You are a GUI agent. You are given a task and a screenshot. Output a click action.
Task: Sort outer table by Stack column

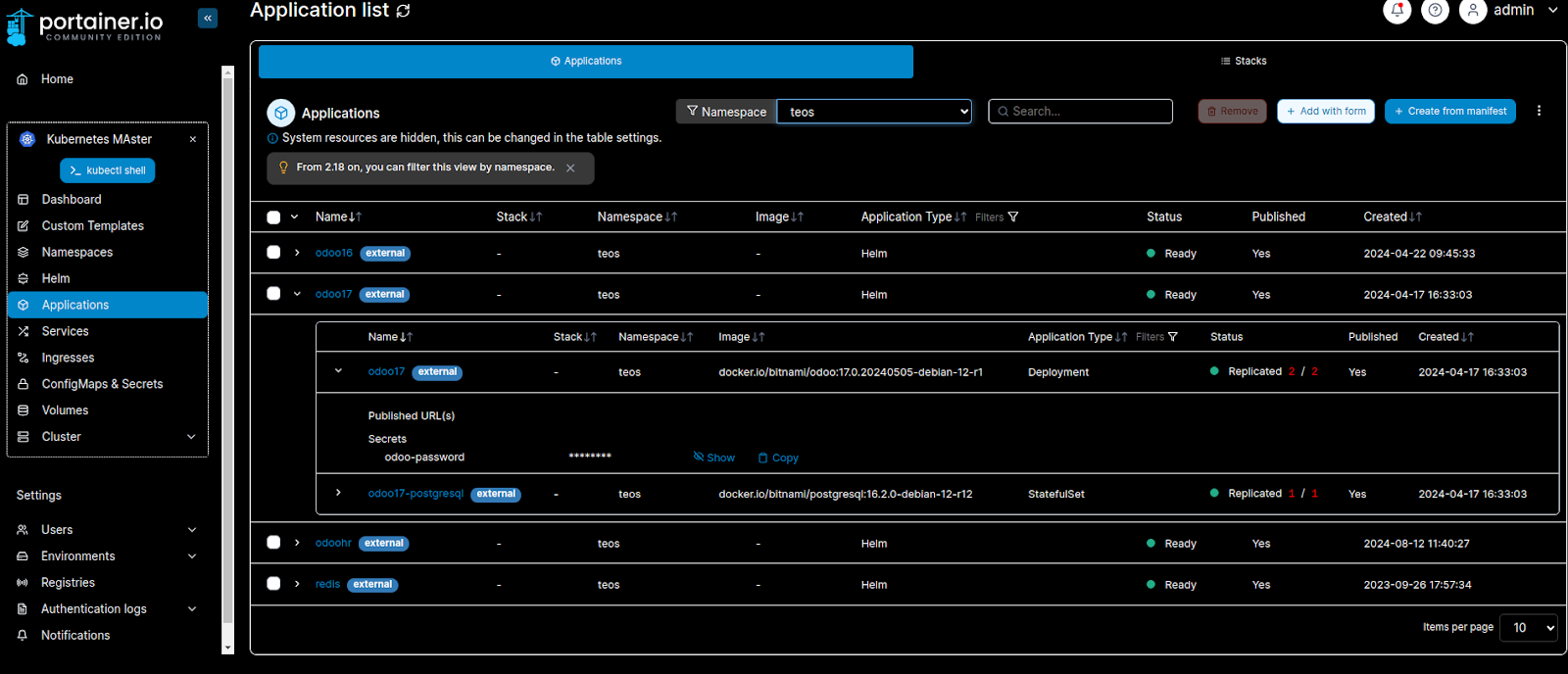click(518, 217)
